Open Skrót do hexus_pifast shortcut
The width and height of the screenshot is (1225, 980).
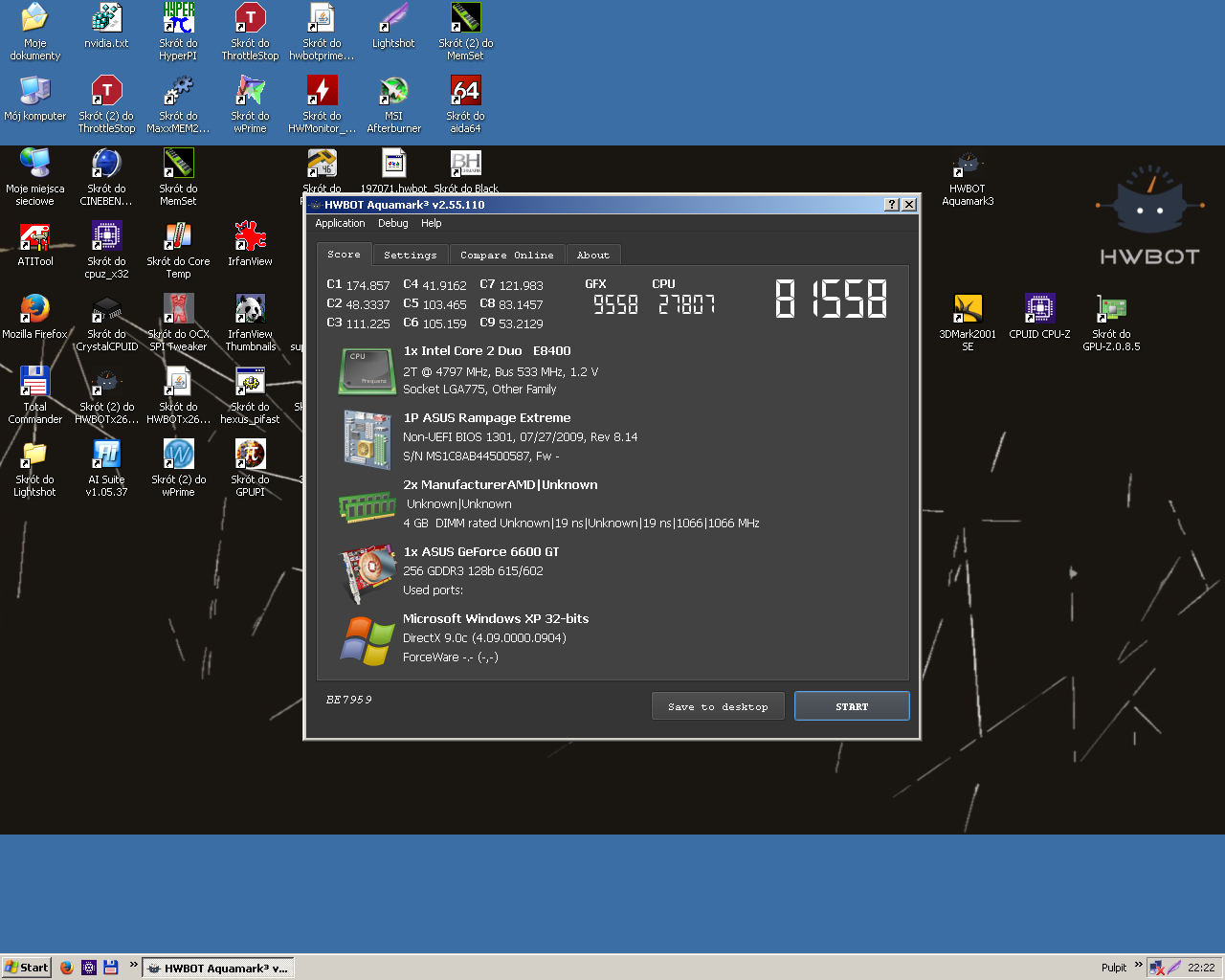click(x=250, y=395)
